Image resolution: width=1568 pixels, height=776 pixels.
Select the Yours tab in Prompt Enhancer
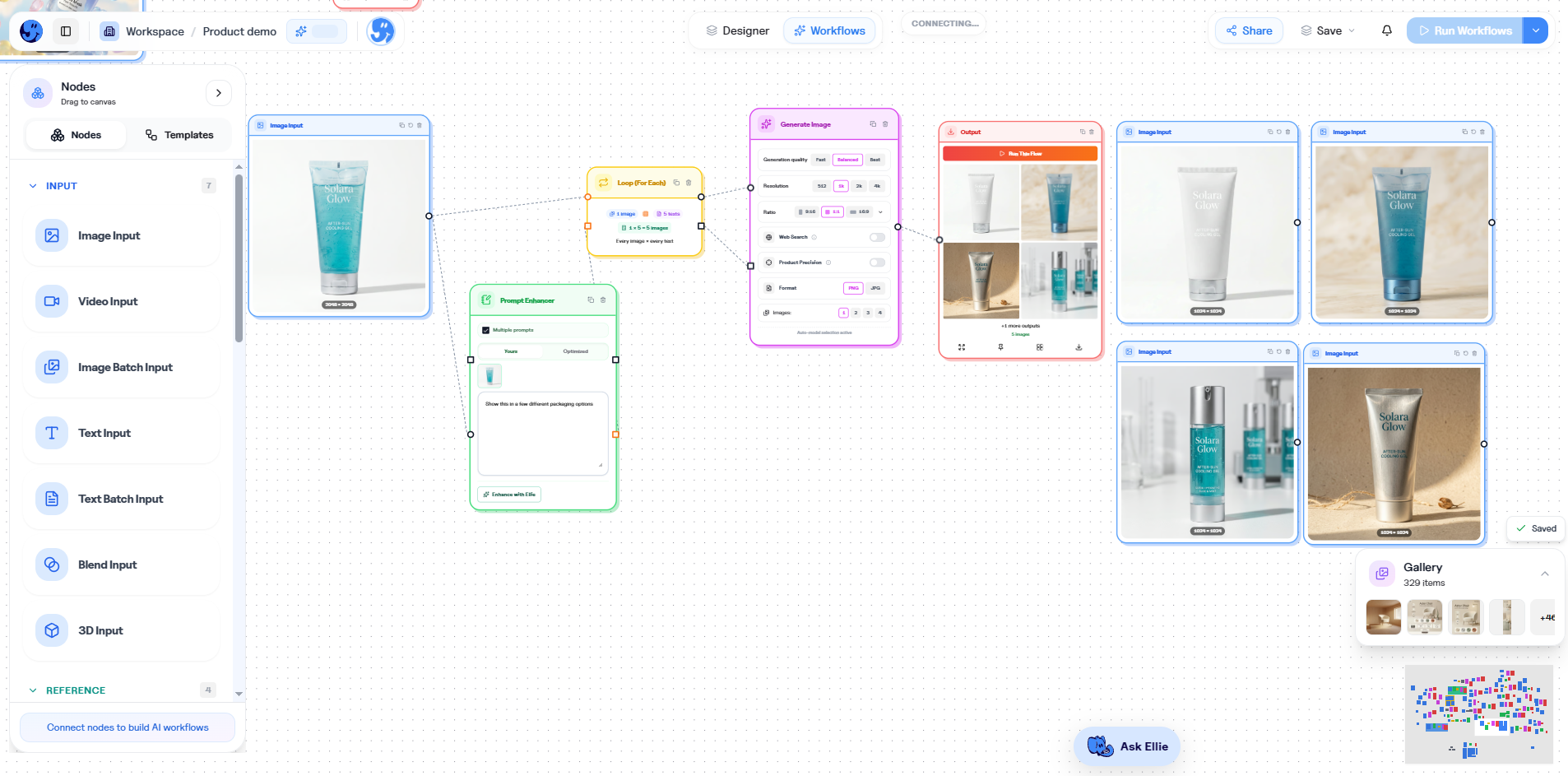[511, 351]
